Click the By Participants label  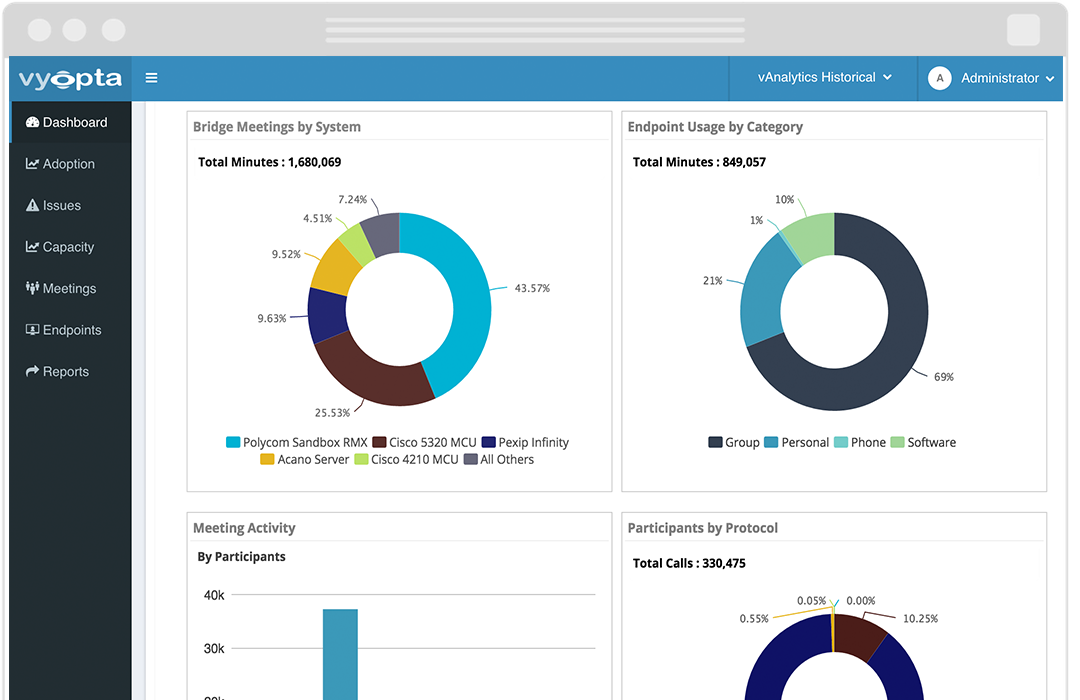click(241, 556)
